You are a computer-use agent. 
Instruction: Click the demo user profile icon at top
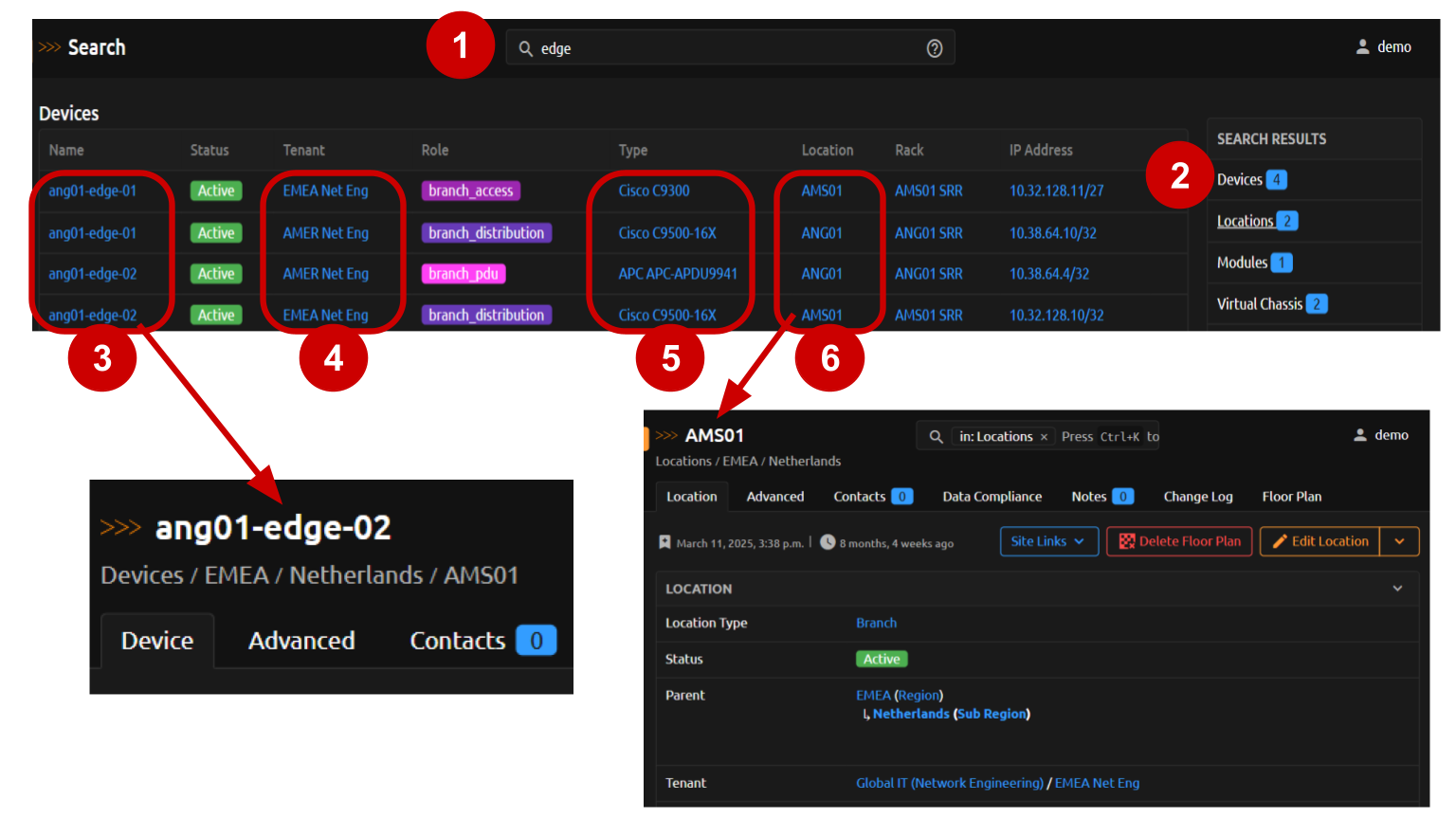1362,46
